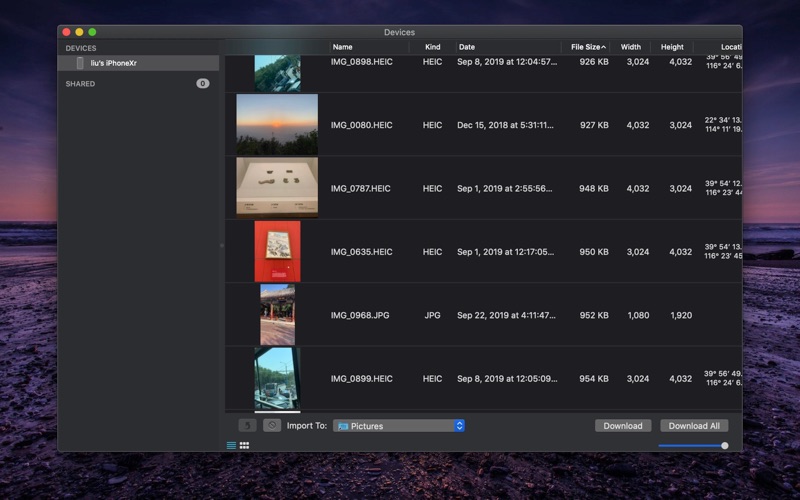Switch to icon grid view
This screenshot has width=800, height=500.
click(x=244, y=445)
